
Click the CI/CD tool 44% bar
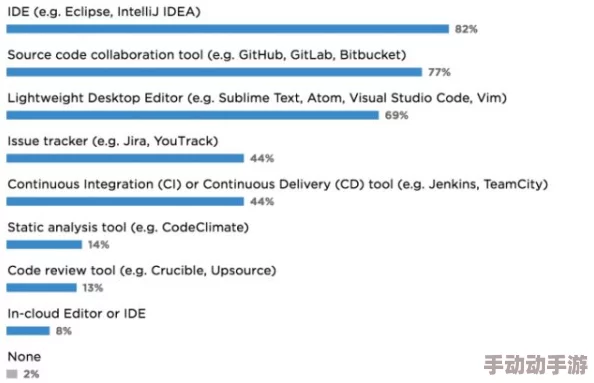tap(125, 202)
